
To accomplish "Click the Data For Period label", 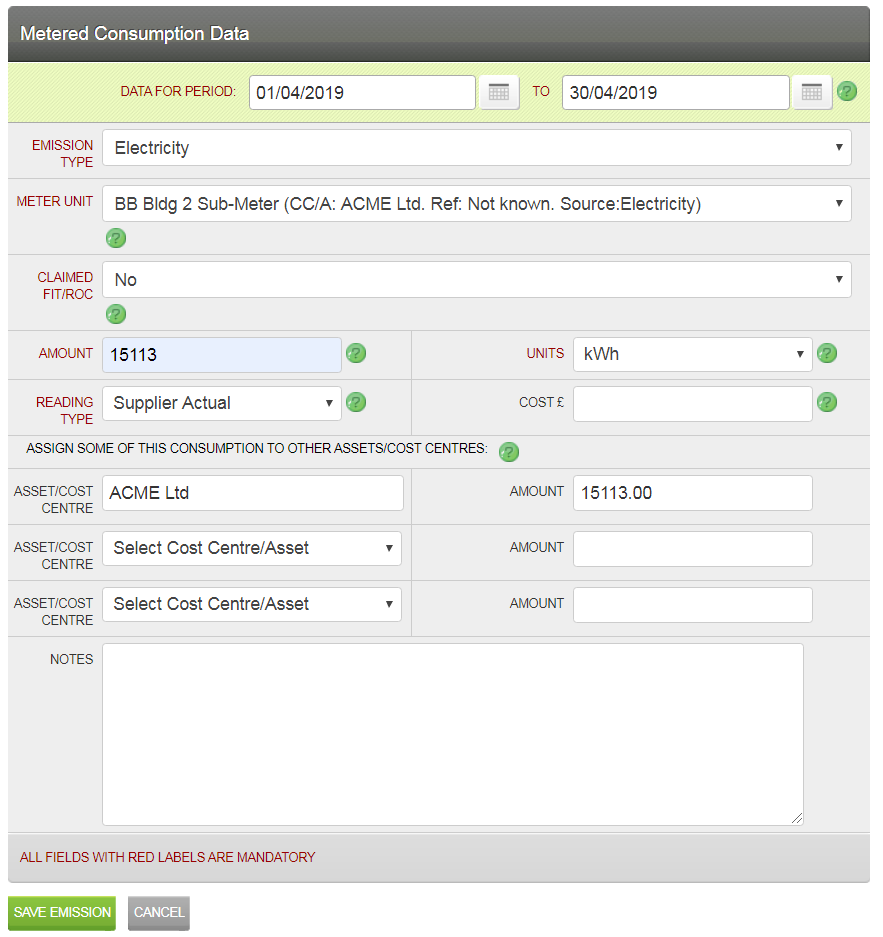I will point(178,91).
